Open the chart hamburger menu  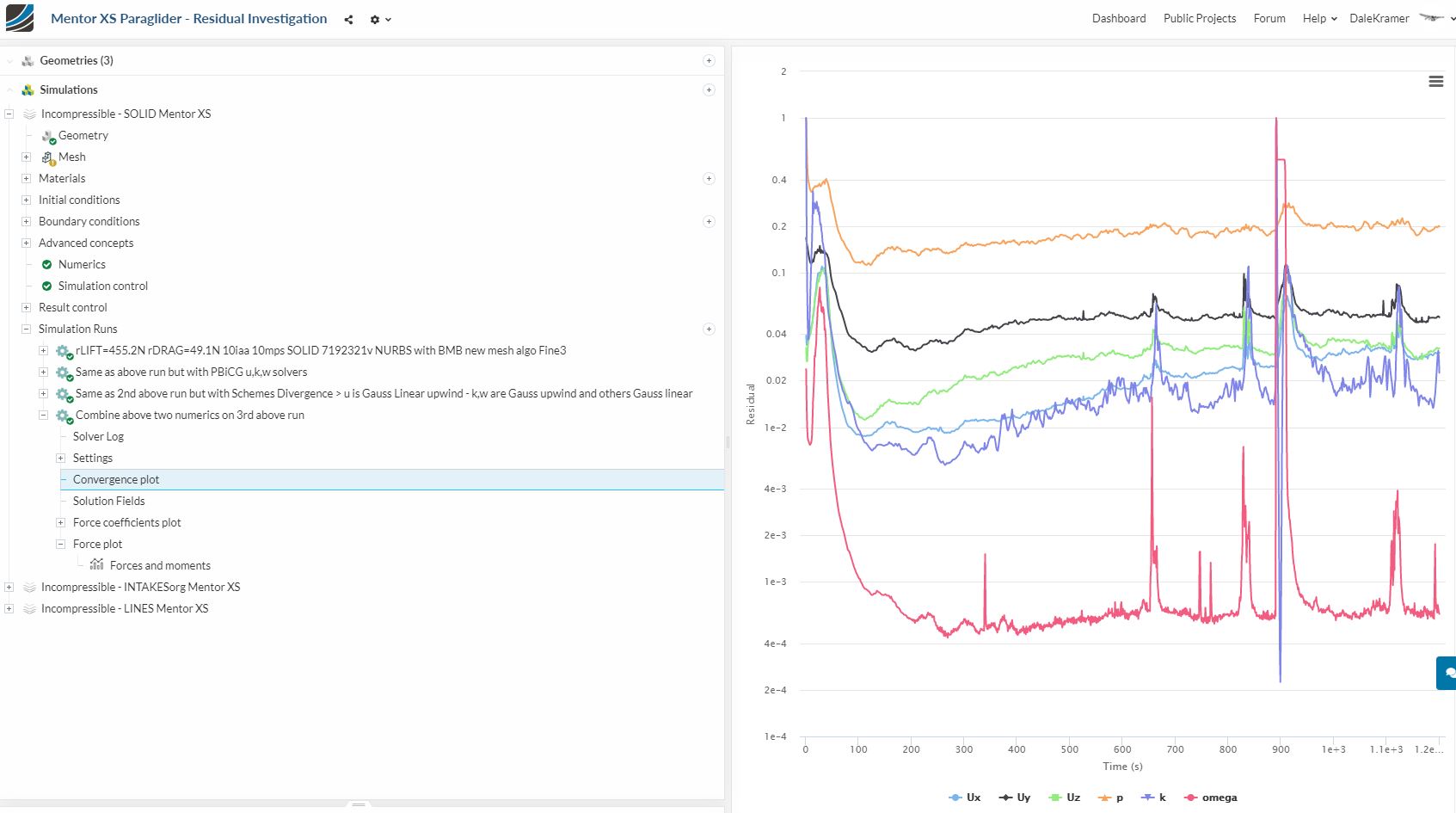click(x=1435, y=81)
